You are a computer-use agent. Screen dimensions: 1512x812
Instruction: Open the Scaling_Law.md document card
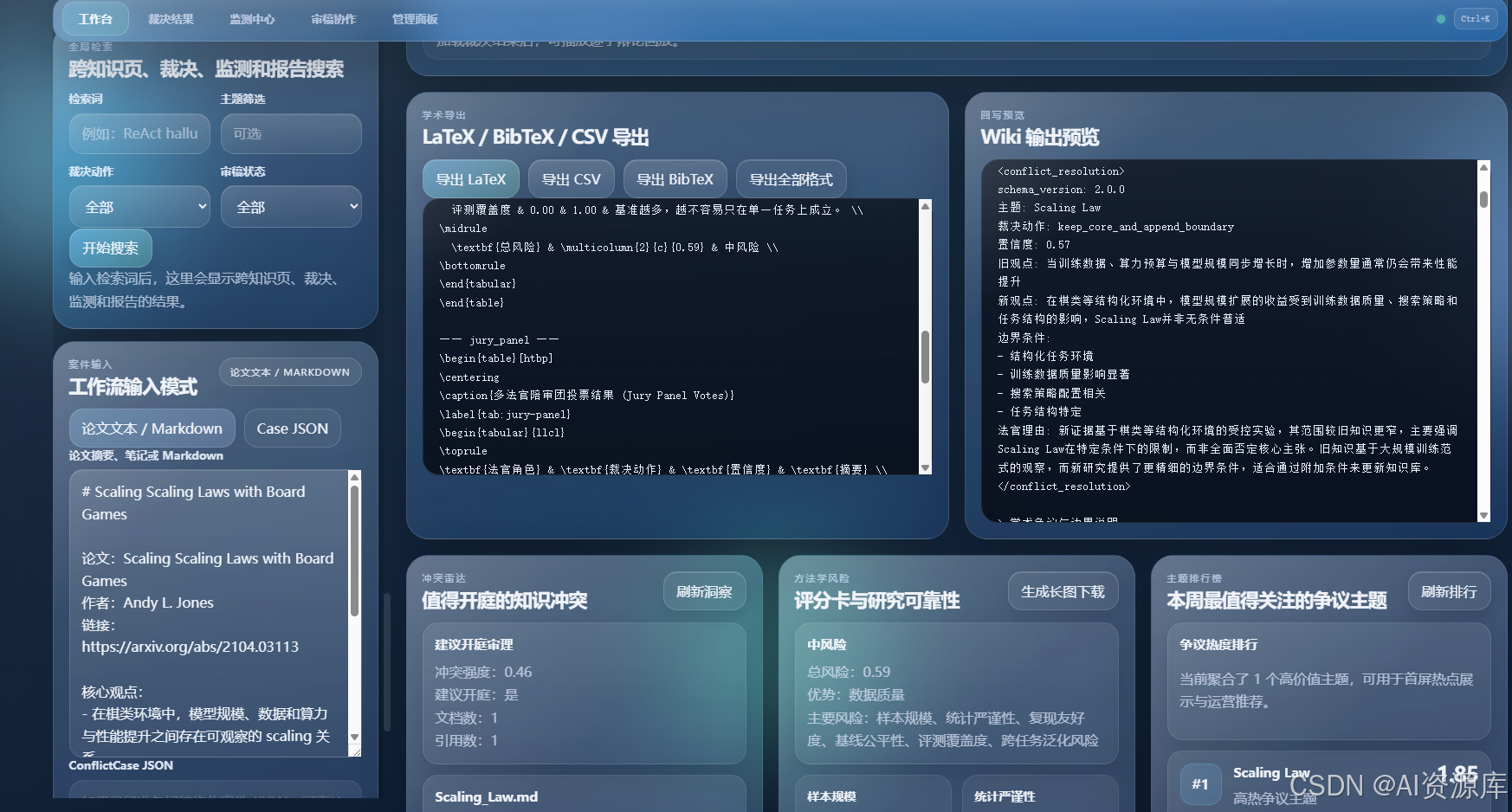tap(585, 794)
